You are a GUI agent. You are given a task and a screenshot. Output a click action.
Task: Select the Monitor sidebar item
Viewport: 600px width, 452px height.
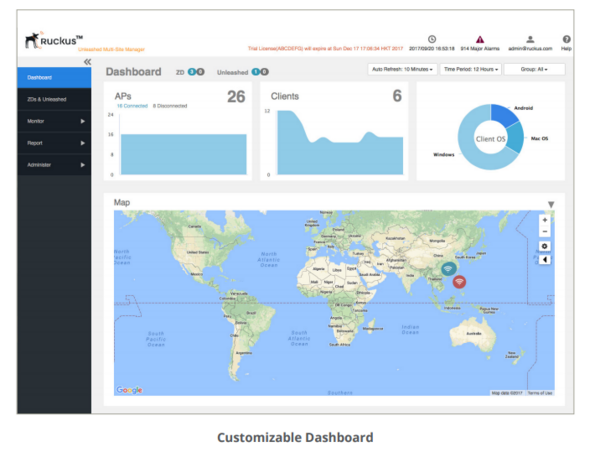pos(54,121)
